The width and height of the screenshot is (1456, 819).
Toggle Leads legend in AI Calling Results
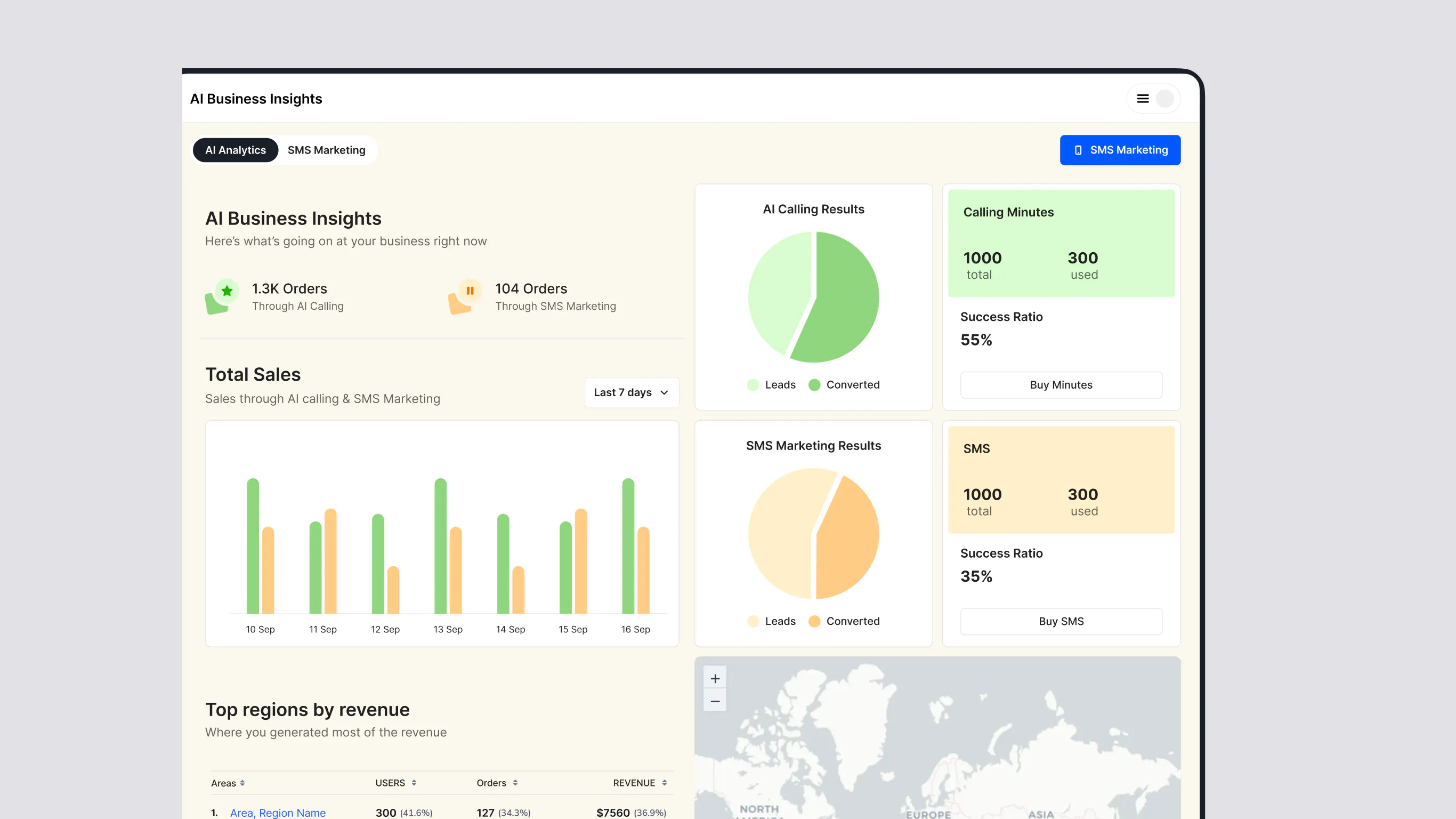[x=771, y=384]
